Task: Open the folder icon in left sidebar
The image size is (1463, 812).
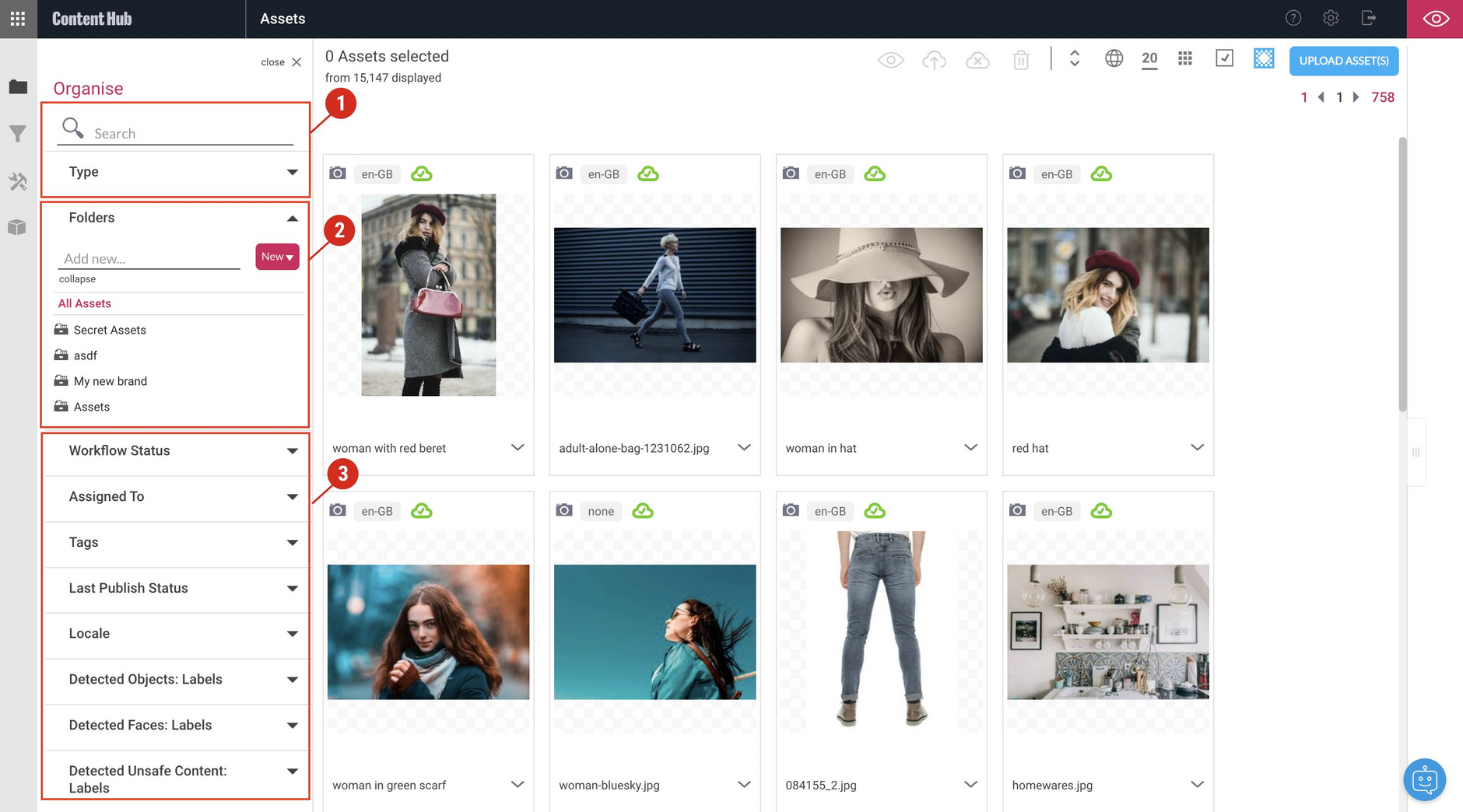Action: pyautogui.click(x=18, y=86)
